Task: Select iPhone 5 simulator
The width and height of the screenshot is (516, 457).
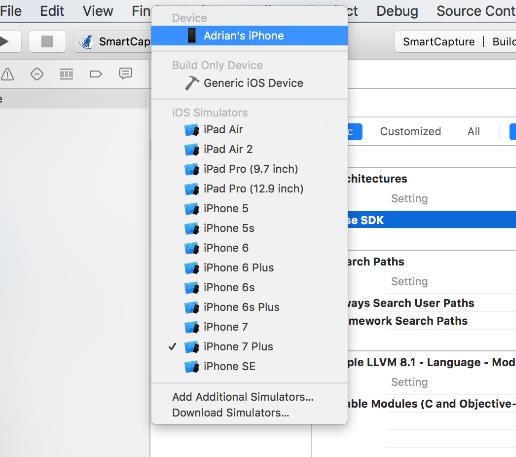Action: [x=249, y=208]
